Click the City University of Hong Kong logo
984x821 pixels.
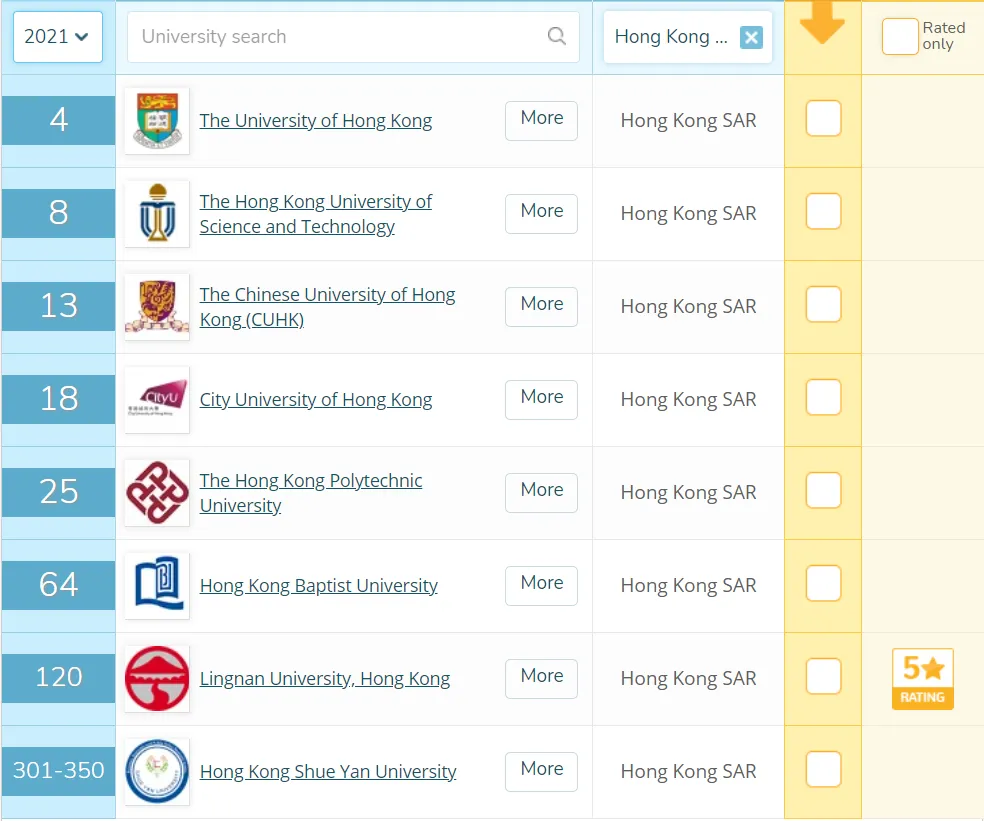(157, 400)
